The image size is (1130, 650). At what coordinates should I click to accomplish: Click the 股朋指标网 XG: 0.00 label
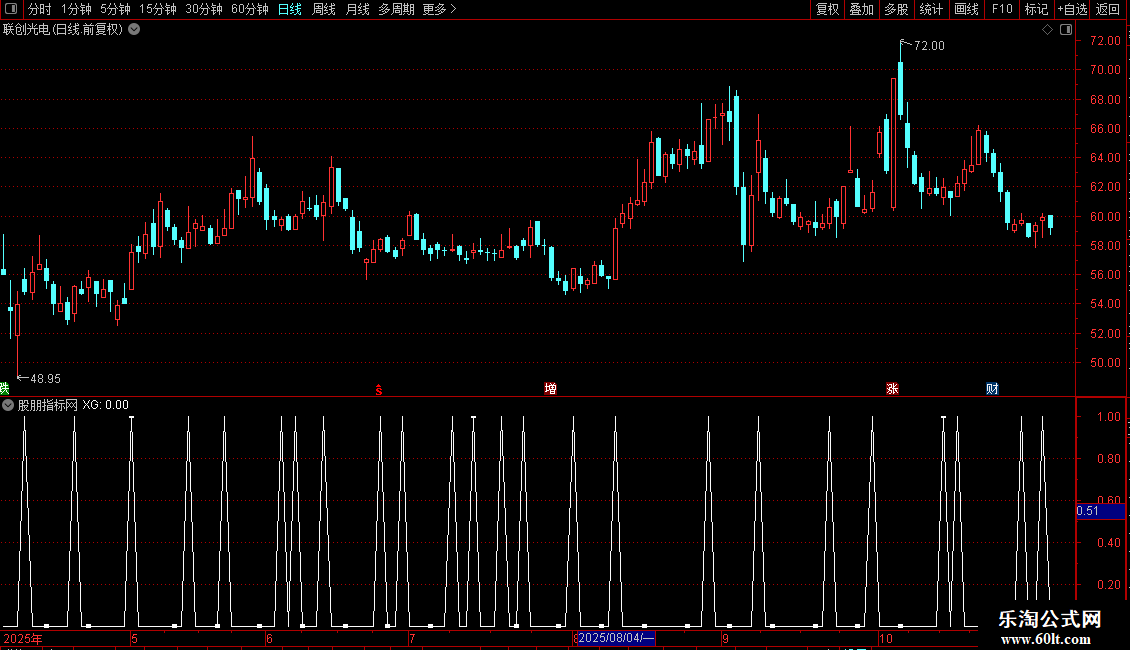click(73, 405)
